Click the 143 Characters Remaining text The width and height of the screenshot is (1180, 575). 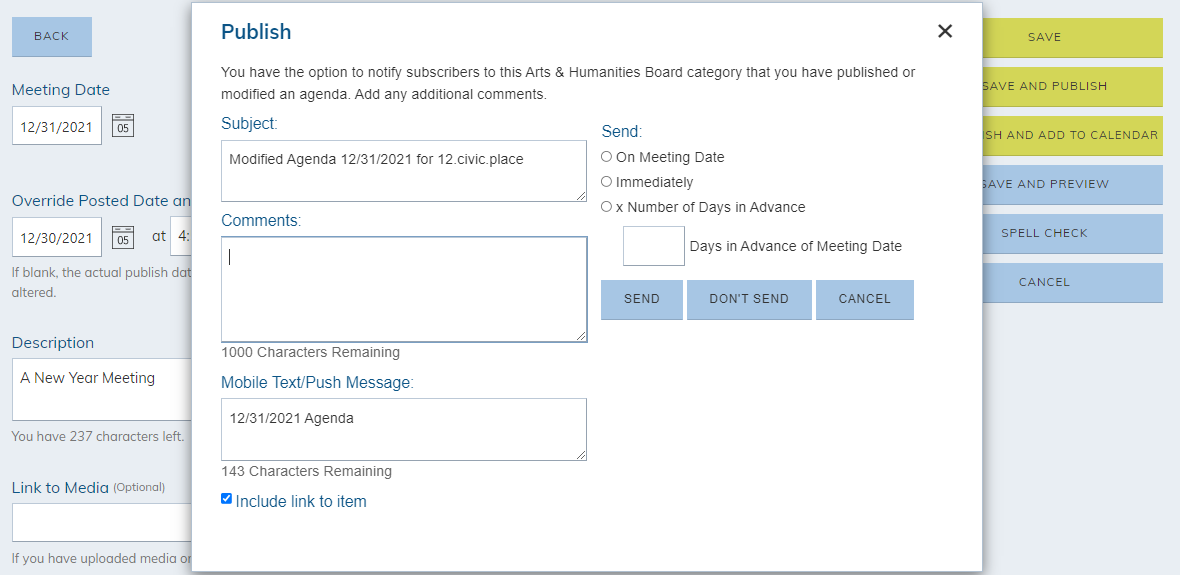coord(306,471)
